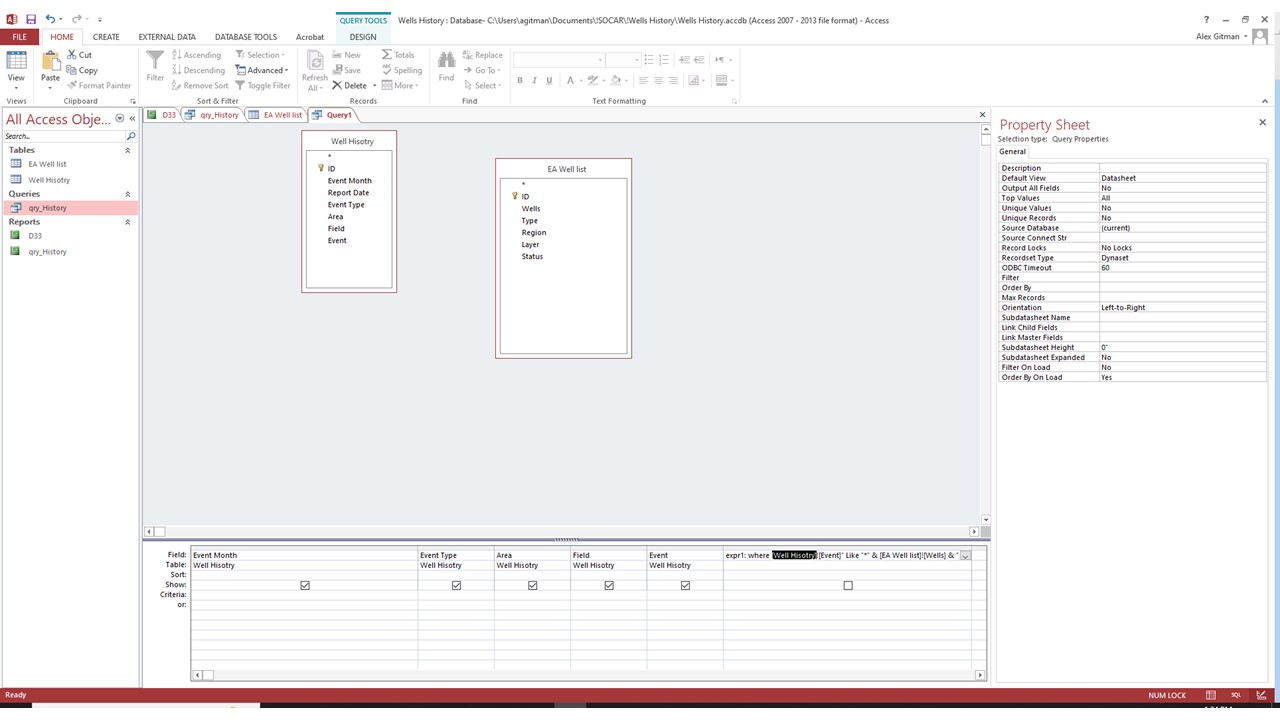Viewport: 1280px width, 720px height.
Task: Open the Advanced filter dropdown
Action: pos(262,70)
